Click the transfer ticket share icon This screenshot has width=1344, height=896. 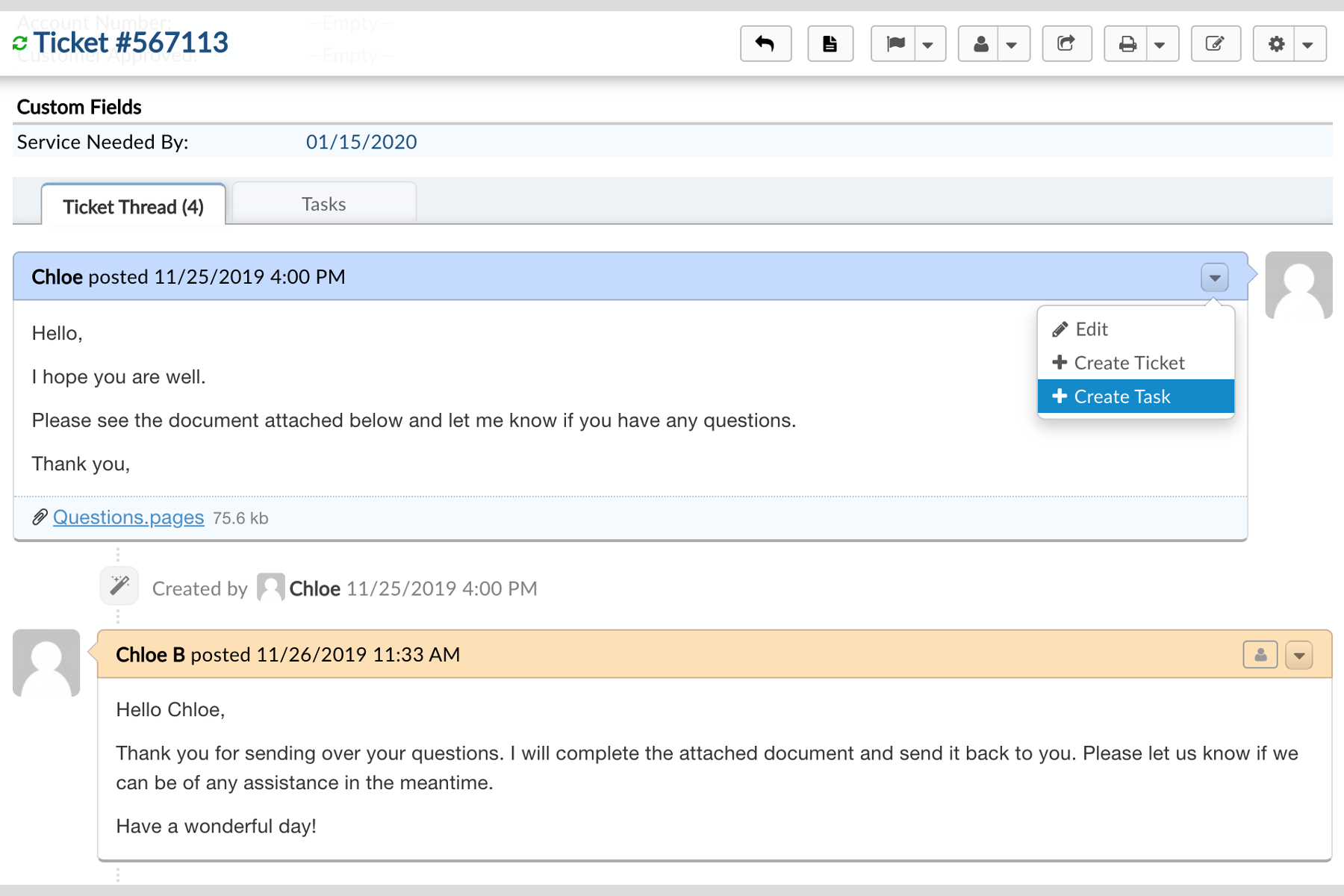[x=1066, y=44]
